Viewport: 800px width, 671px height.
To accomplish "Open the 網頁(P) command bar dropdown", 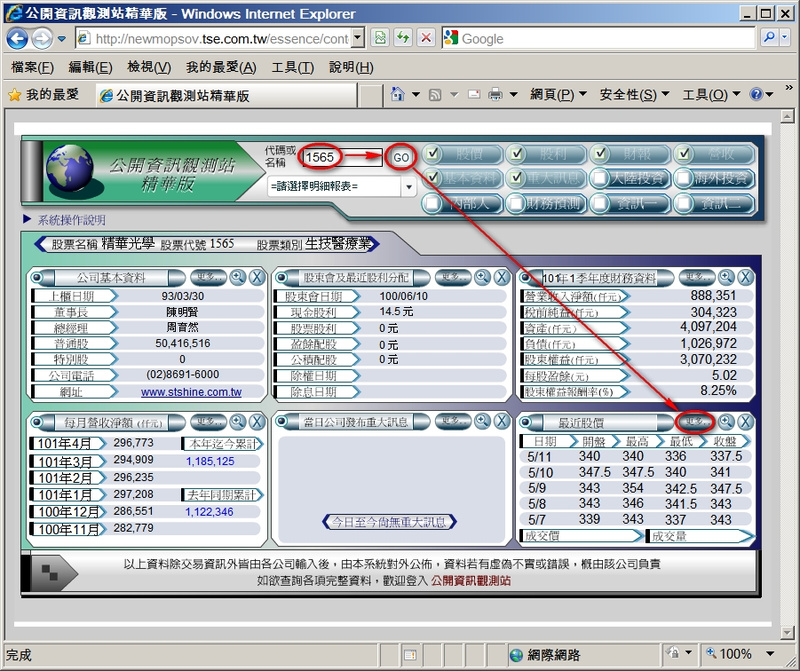I will pos(558,94).
